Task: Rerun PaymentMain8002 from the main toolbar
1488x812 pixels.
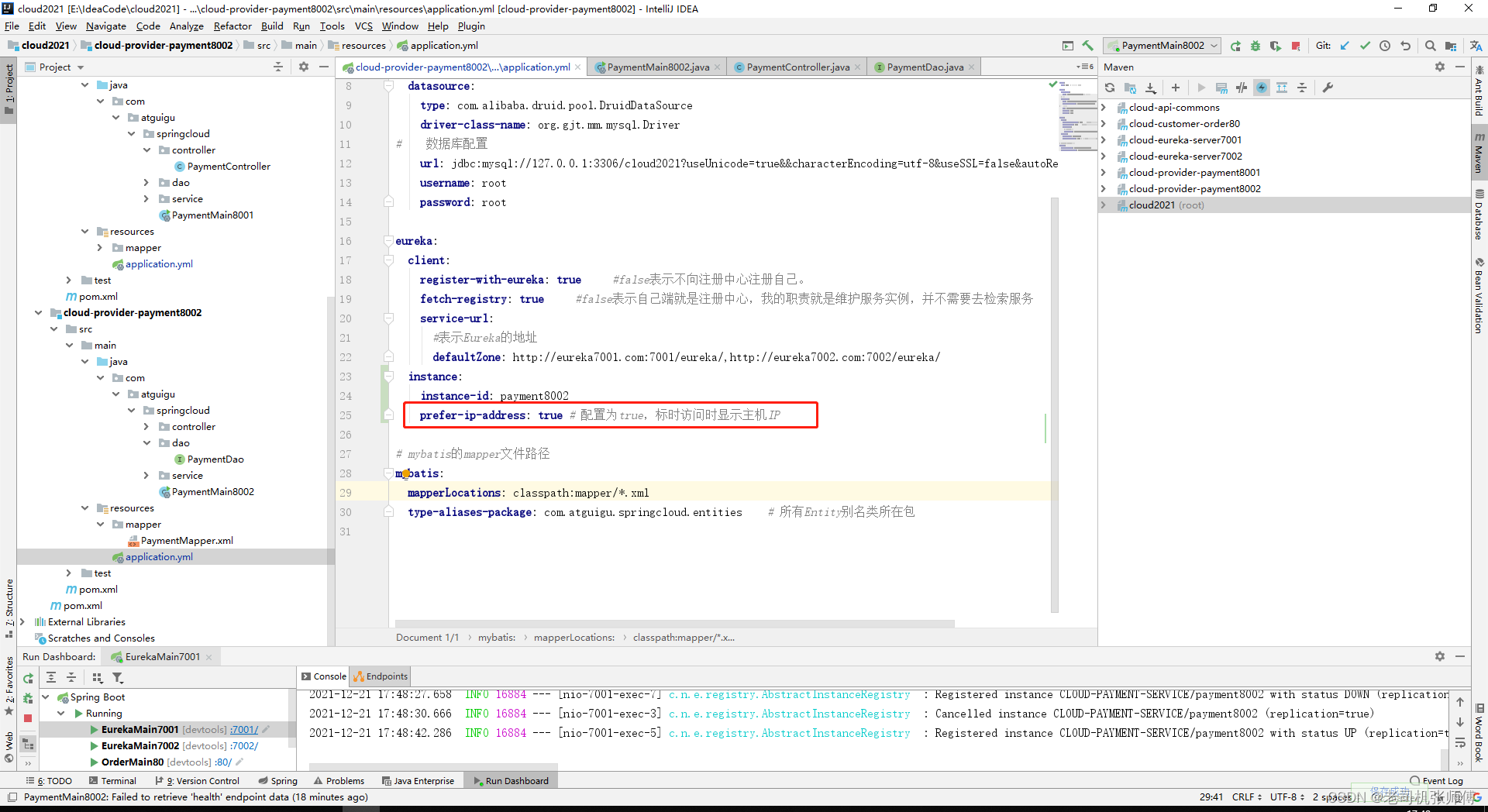Action: [1235, 46]
